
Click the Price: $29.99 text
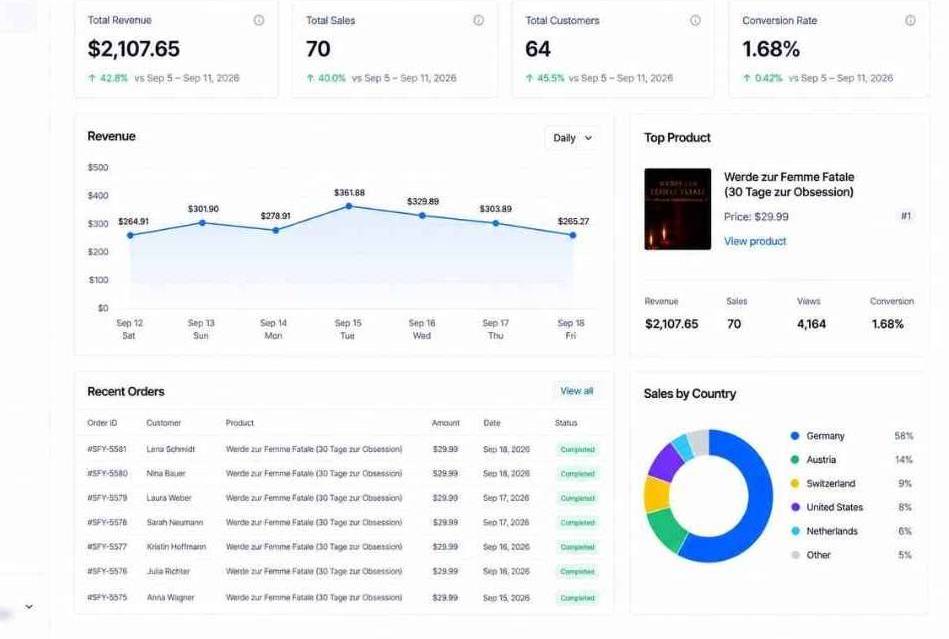(756, 217)
